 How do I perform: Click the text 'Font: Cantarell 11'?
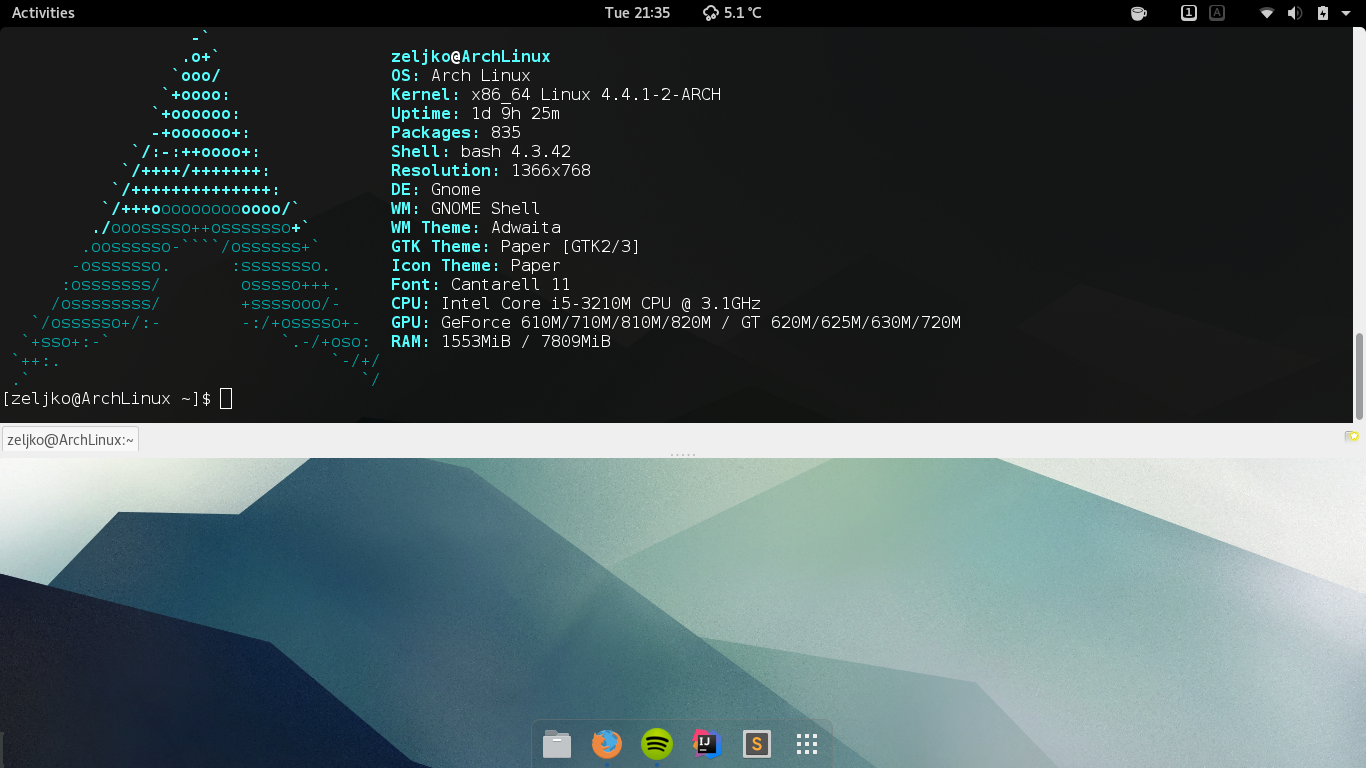[481, 285]
